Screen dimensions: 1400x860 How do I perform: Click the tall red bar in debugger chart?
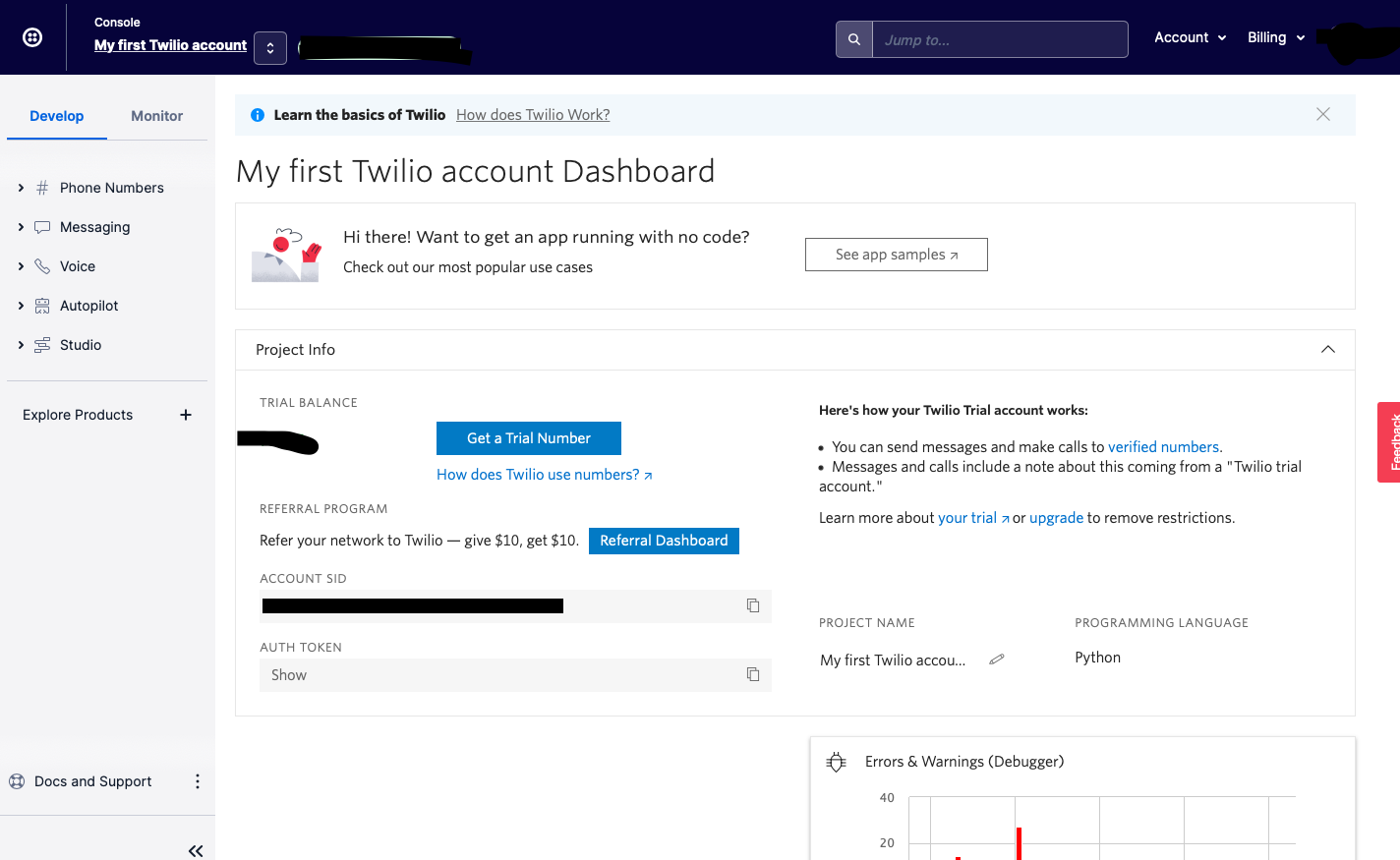coord(1019,843)
